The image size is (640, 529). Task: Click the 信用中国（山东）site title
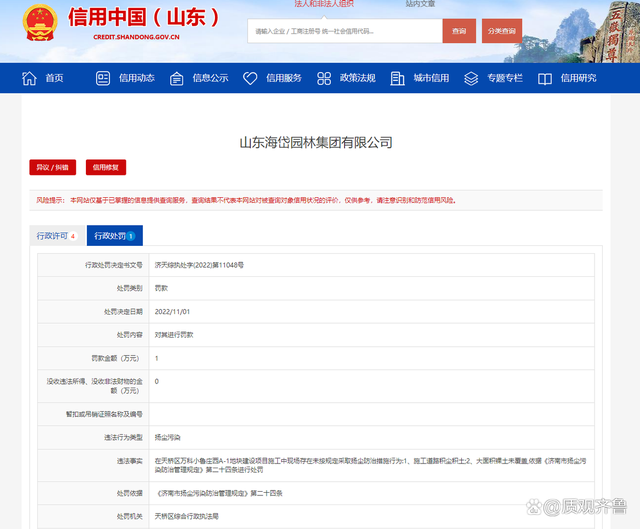(x=144, y=18)
